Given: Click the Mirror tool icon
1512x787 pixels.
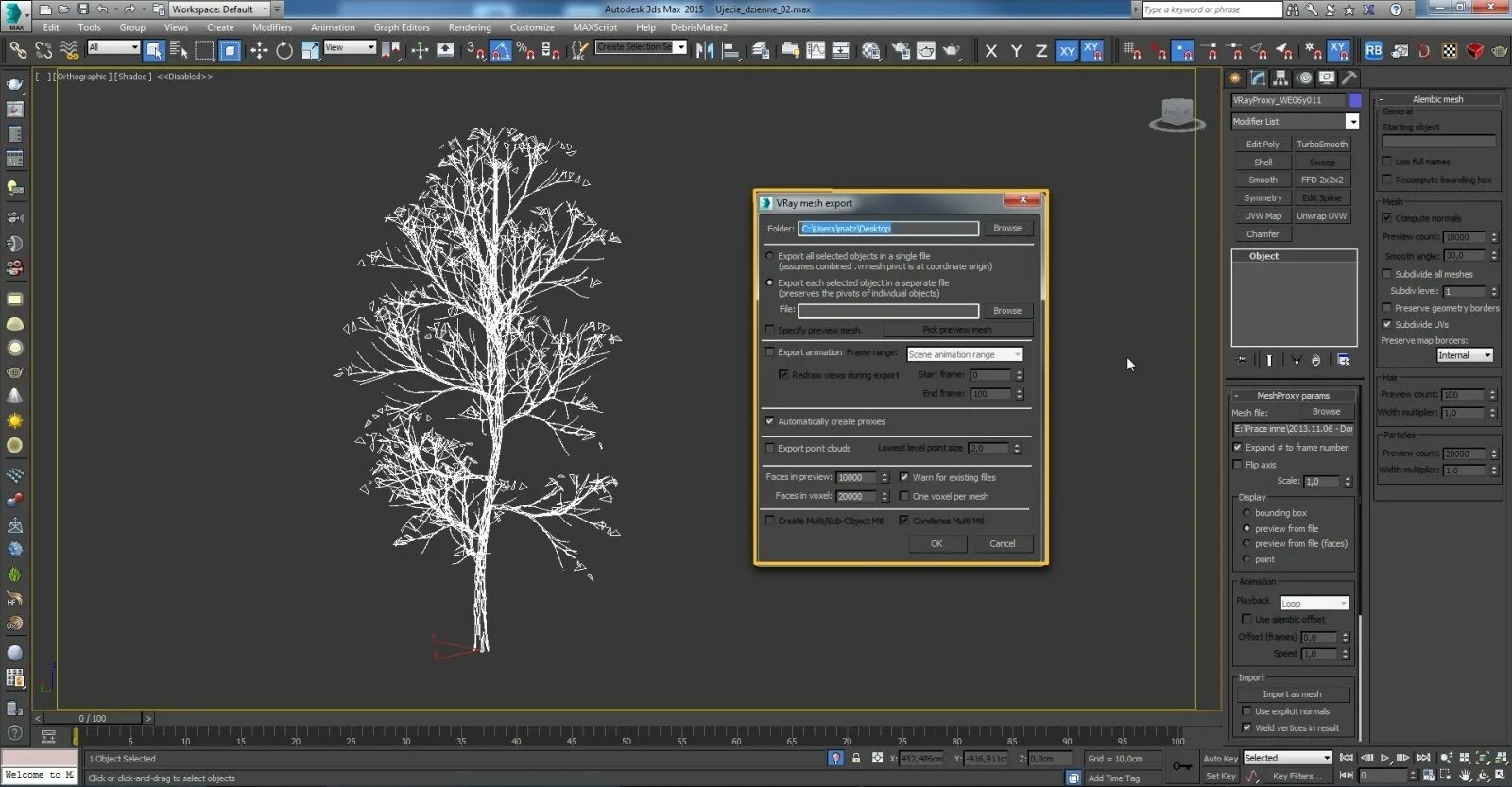Looking at the screenshot, I should click(x=705, y=50).
